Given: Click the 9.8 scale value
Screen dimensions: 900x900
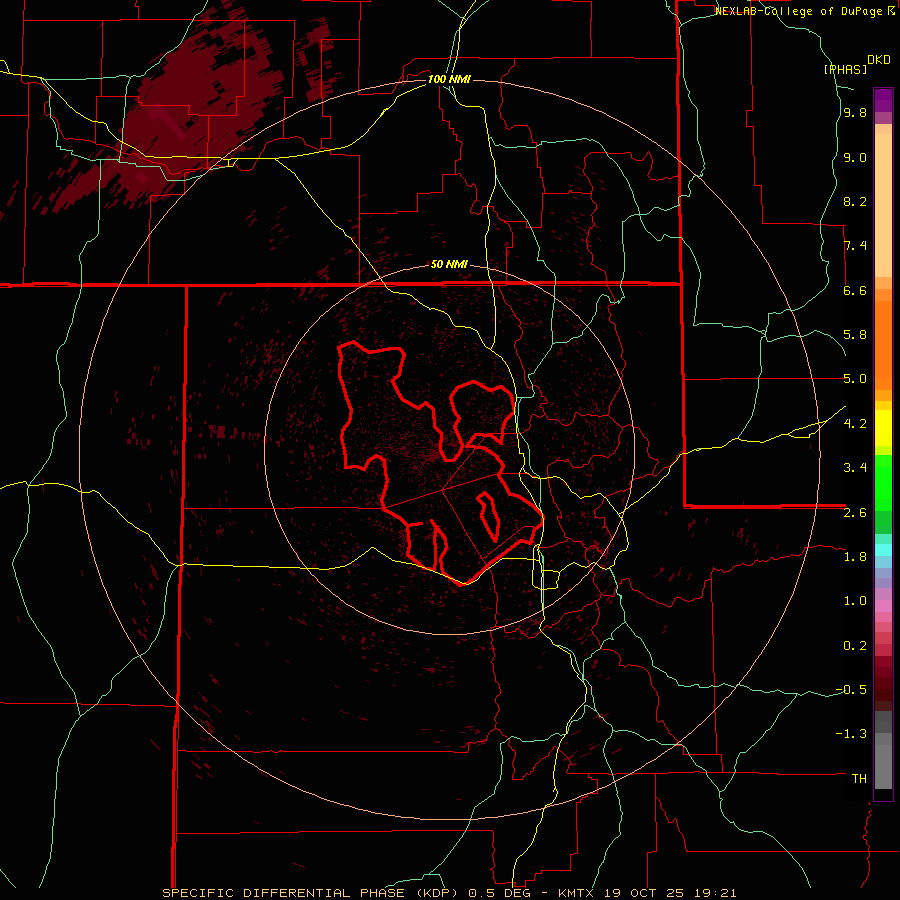Looking at the screenshot, I should coord(855,113).
